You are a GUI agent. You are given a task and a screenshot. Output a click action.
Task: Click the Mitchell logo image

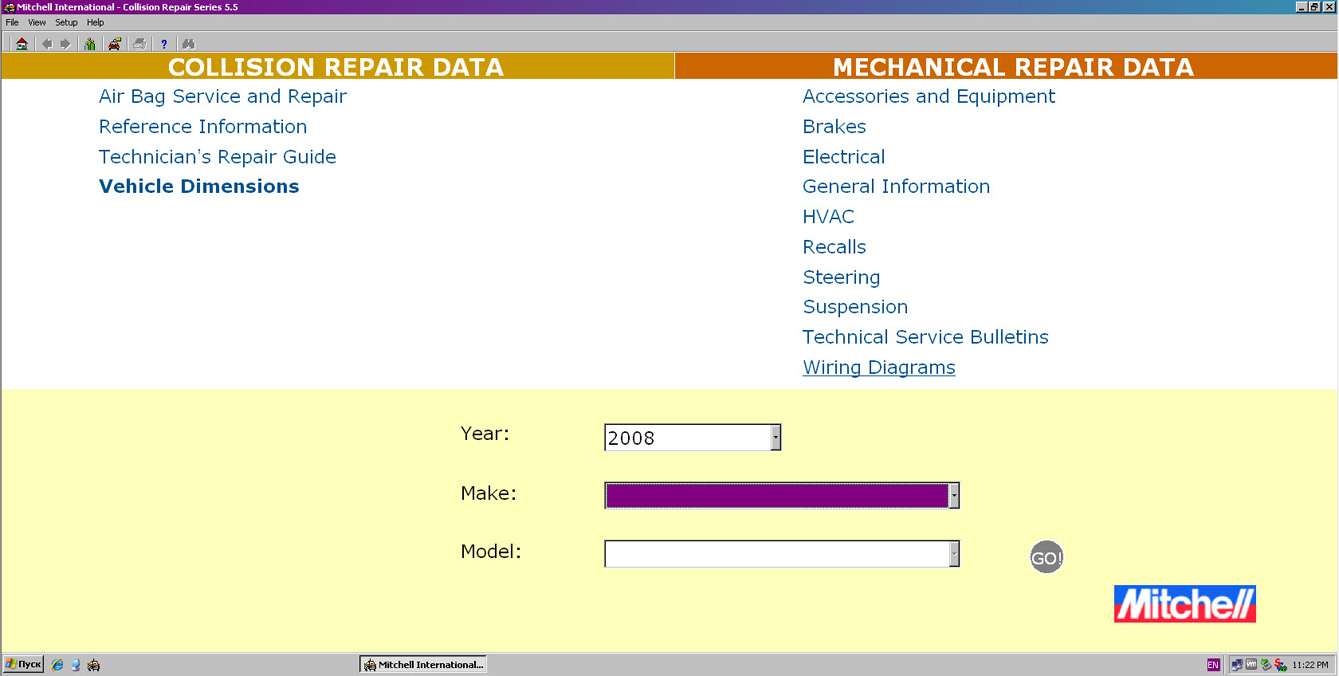point(1184,604)
